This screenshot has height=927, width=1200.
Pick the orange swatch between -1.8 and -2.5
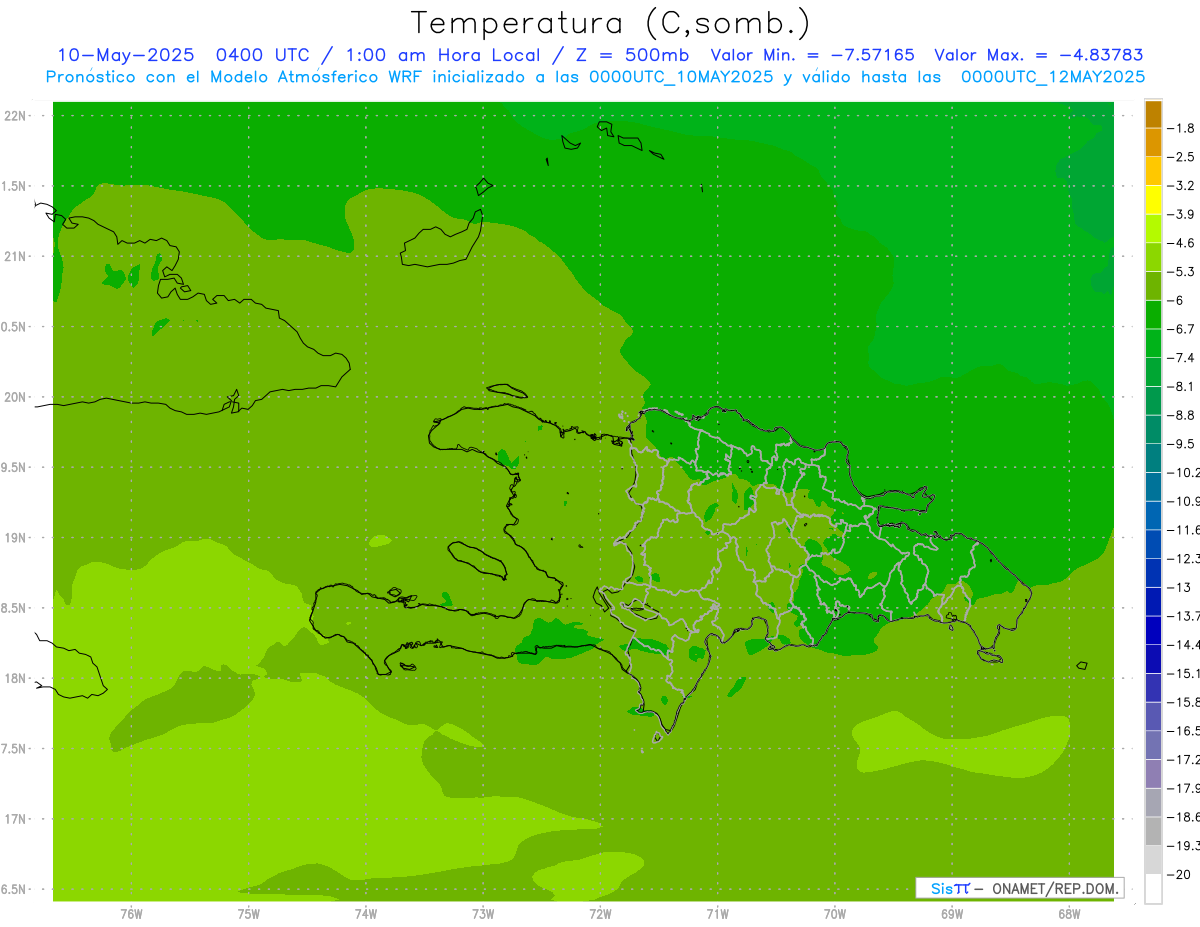1153,143
